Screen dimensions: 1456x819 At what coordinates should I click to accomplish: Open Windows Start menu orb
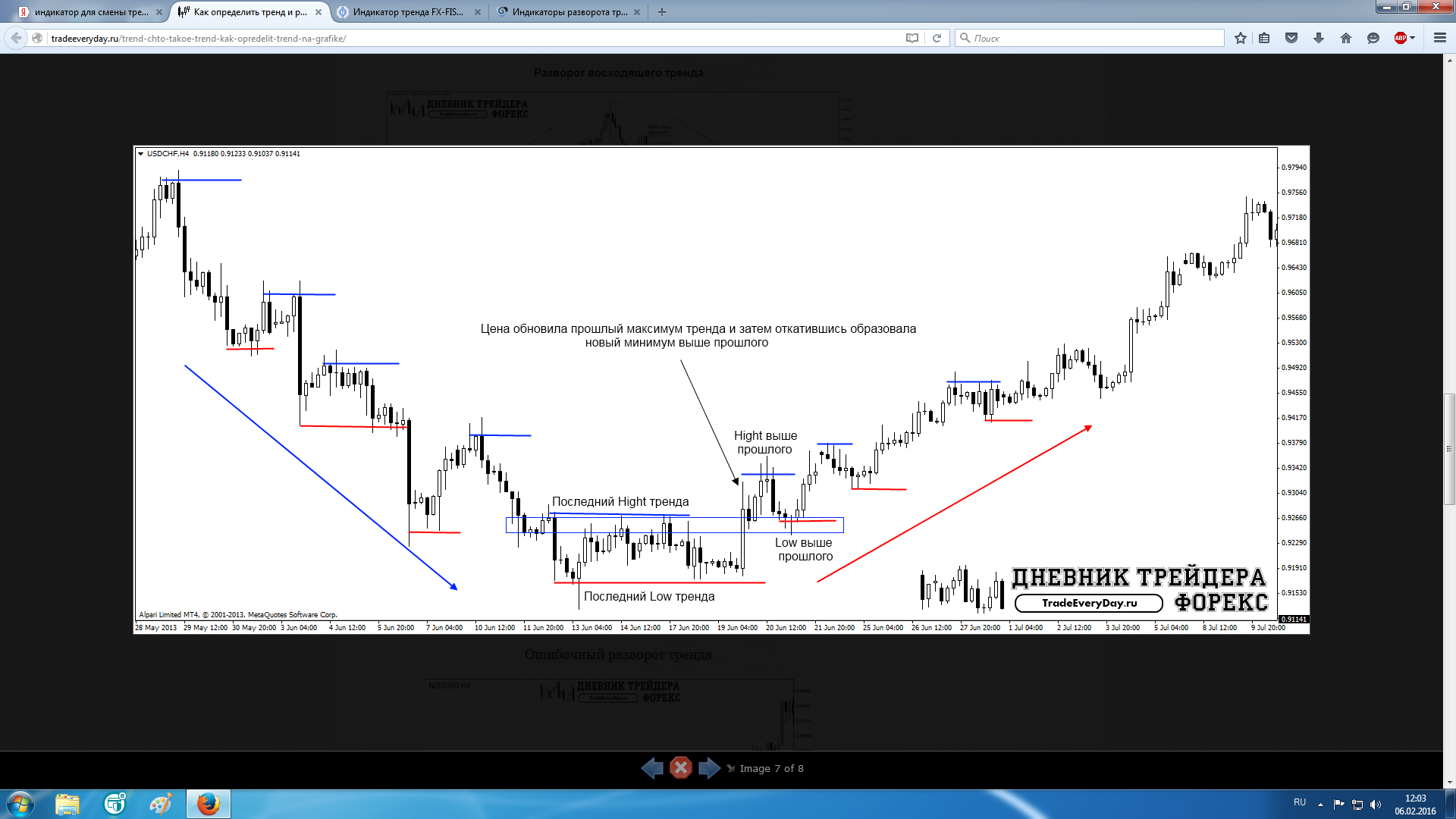pos(20,804)
